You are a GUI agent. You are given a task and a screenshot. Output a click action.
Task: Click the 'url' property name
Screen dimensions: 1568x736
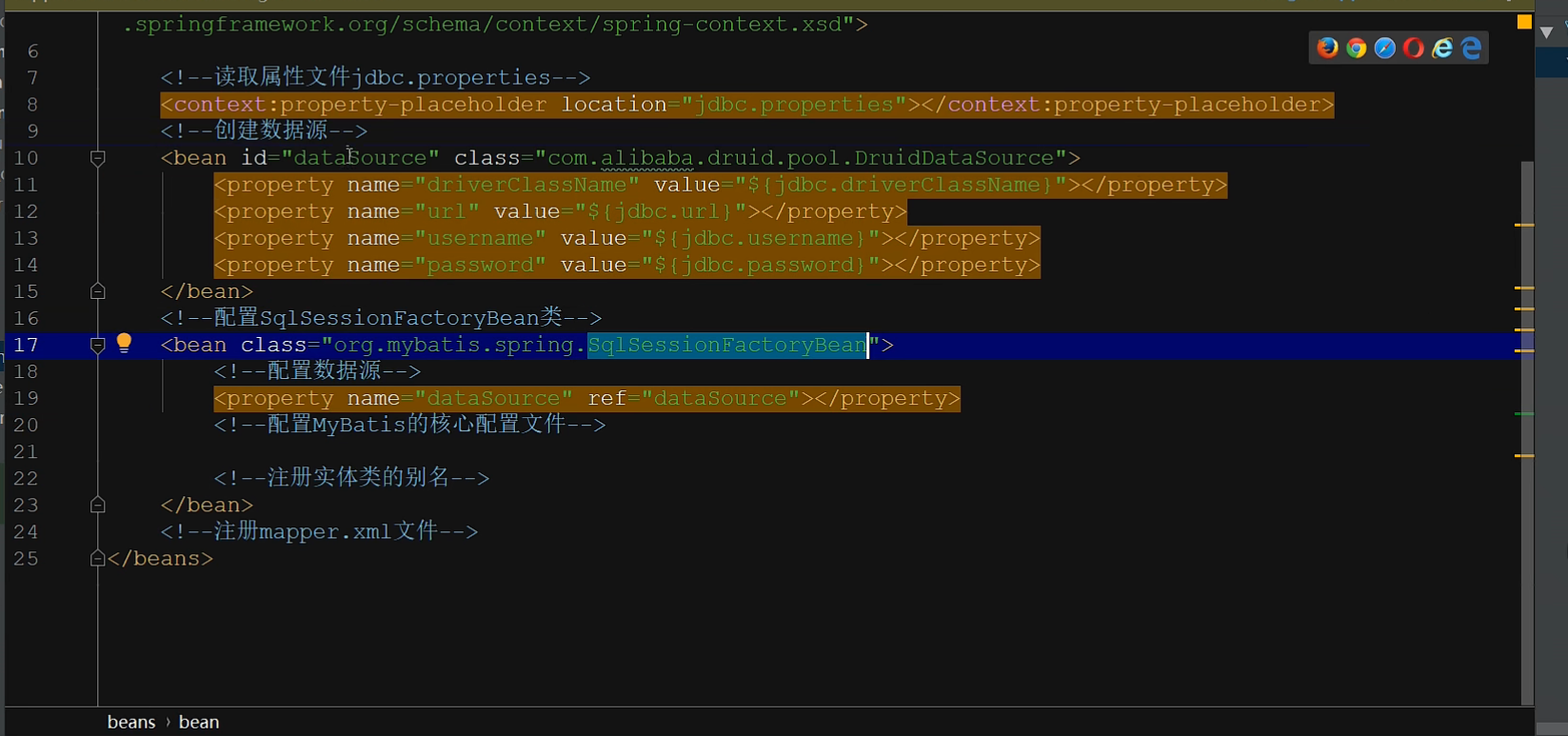[x=447, y=211]
